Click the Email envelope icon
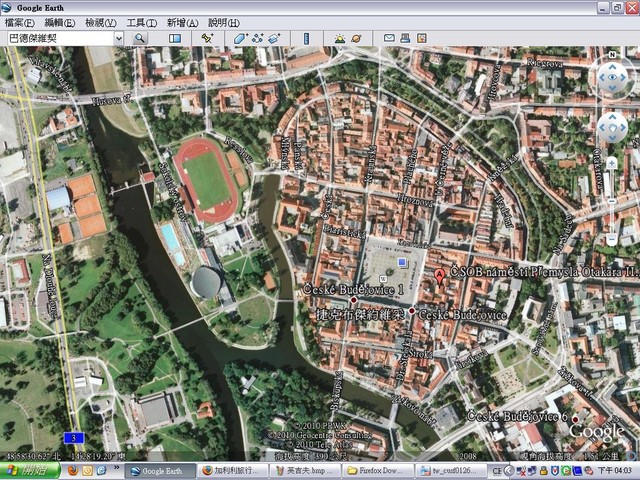 coord(389,38)
